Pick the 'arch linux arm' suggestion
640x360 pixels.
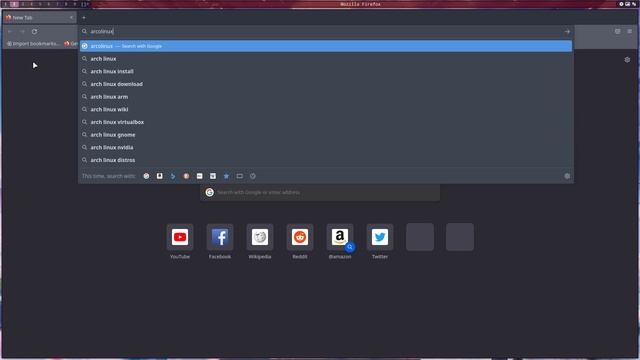coord(326,97)
